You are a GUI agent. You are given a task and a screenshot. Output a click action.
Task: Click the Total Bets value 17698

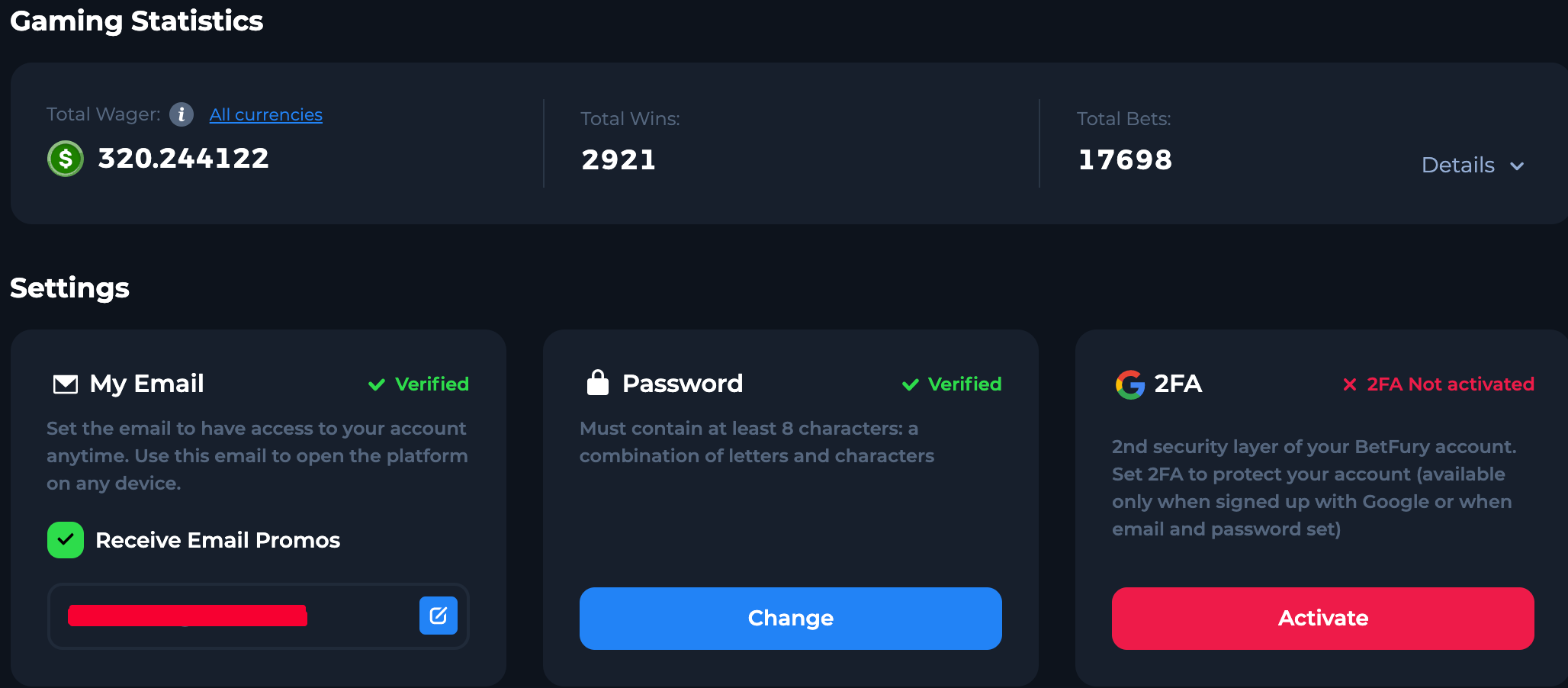pyautogui.click(x=1125, y=160)
